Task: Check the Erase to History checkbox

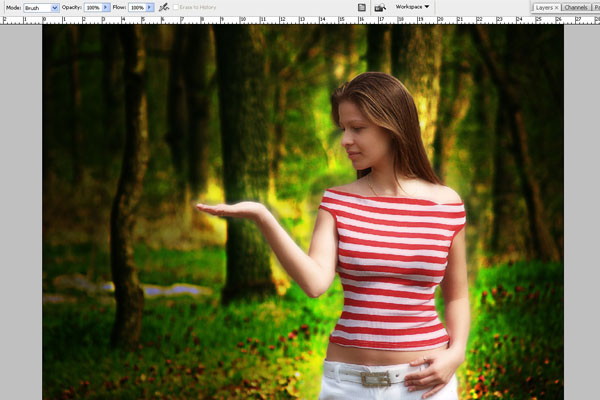Action: tap(177, 7)
